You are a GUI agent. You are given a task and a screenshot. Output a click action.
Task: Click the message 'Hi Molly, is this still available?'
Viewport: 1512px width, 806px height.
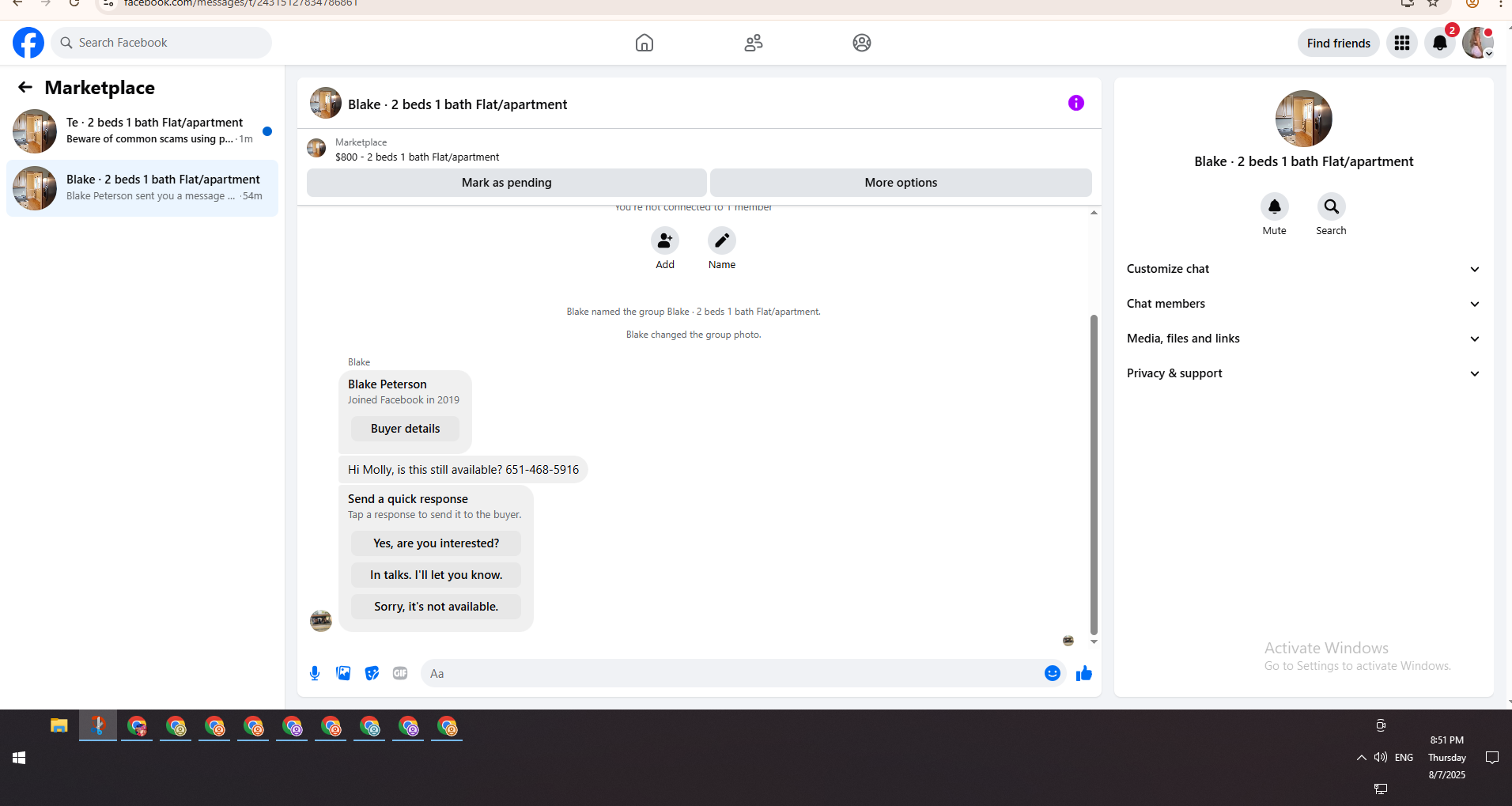tap(463, 470)
